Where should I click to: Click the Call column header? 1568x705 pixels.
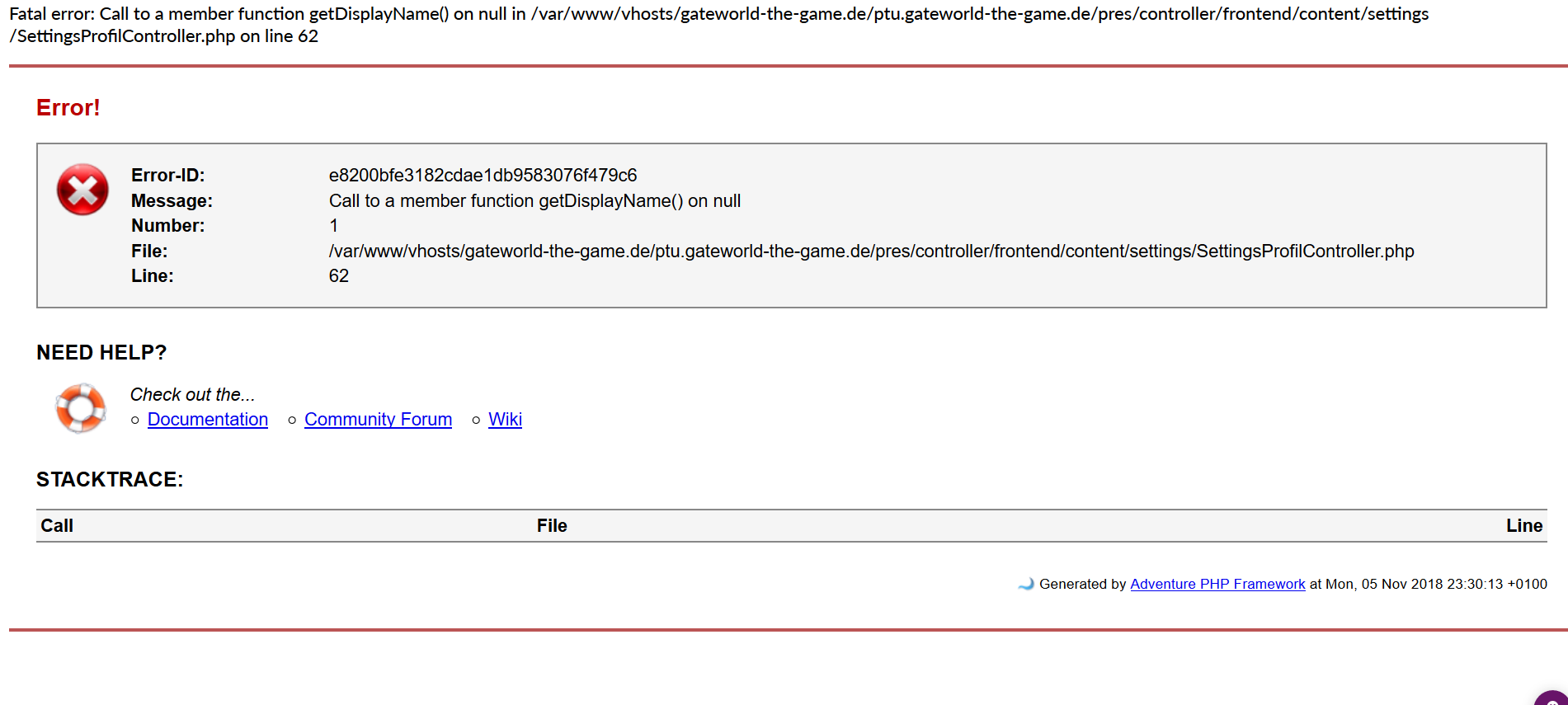click(x=57, y=526)
